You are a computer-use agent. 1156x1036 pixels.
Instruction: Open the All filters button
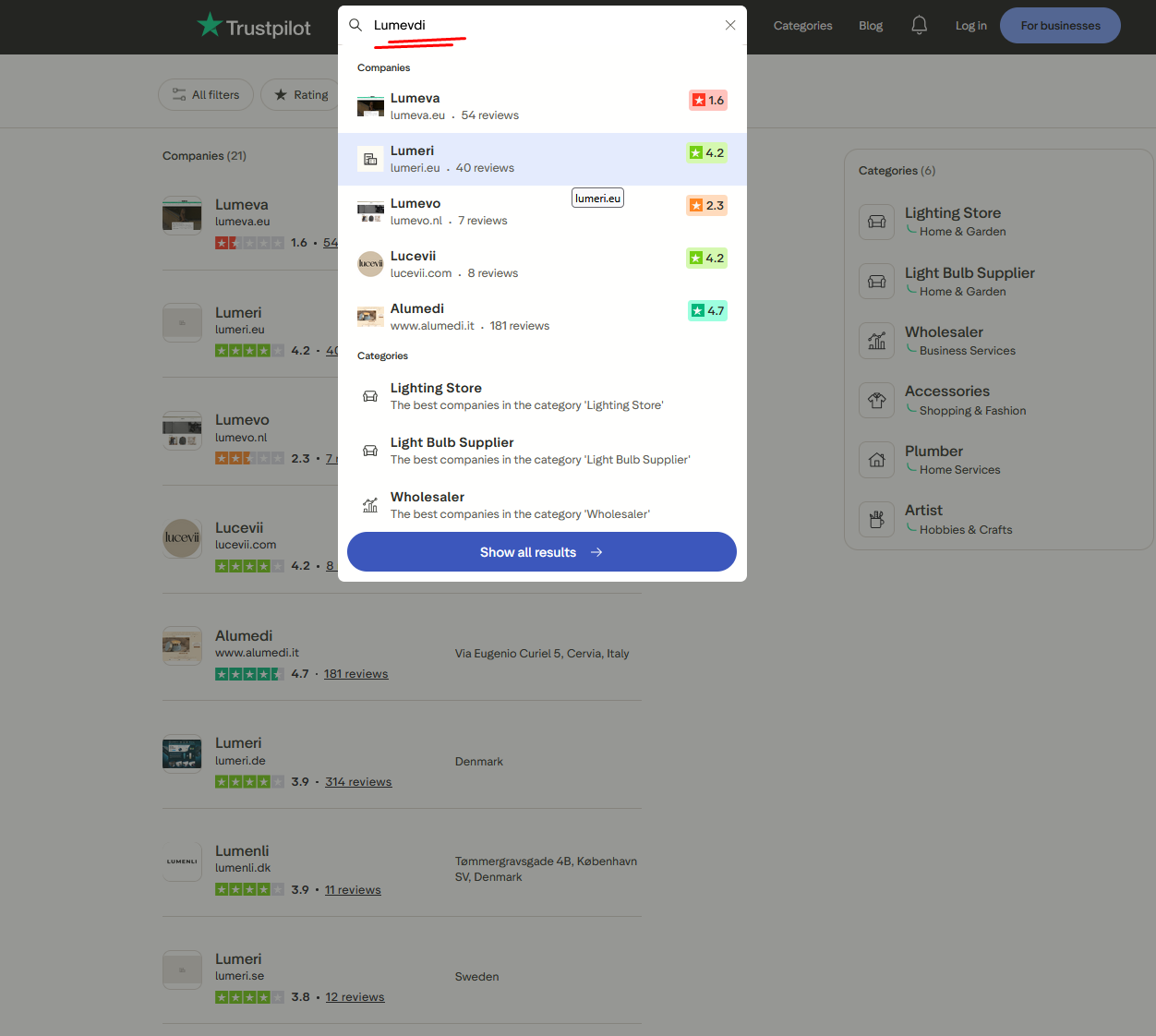click(206, 95)
